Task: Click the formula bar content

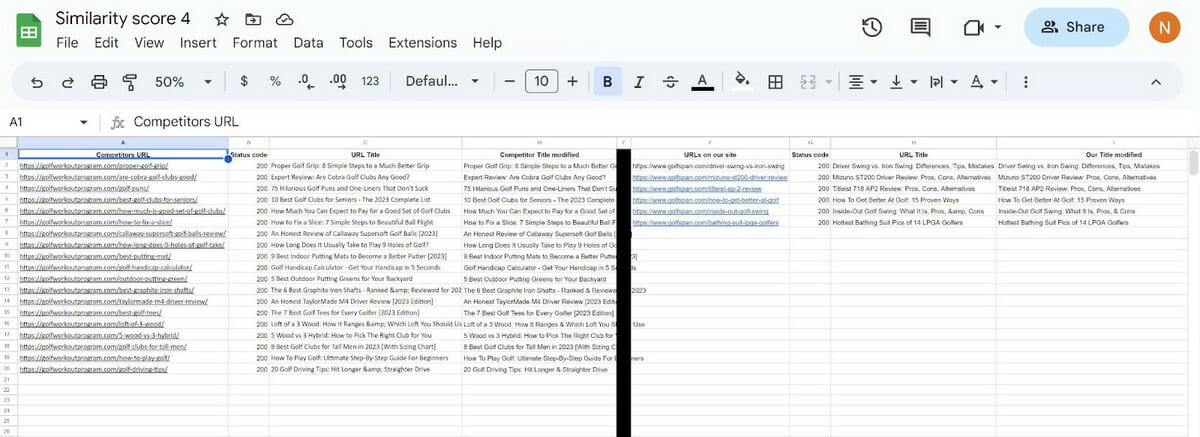Action: 186,122
